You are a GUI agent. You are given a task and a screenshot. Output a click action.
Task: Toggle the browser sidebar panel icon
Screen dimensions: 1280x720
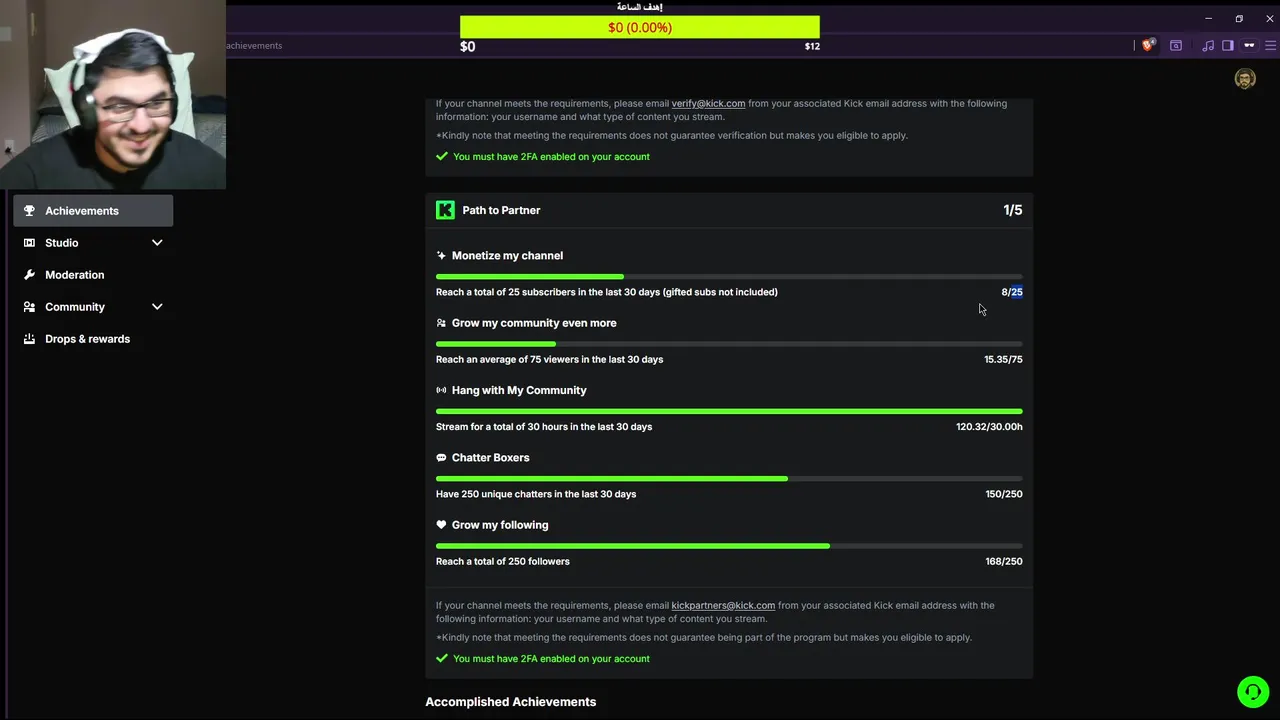1228,45
